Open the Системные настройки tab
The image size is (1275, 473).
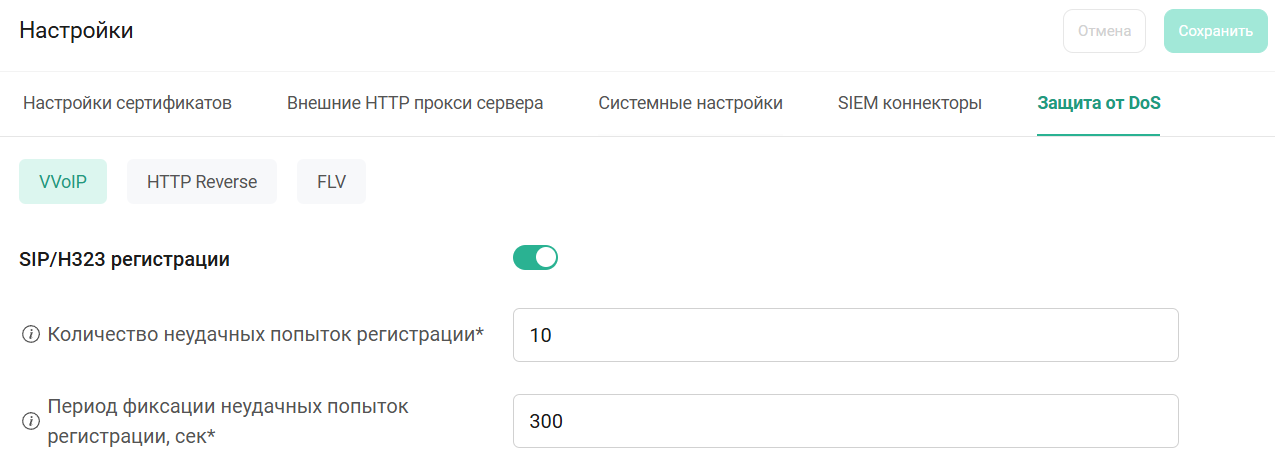coord(690,103)
